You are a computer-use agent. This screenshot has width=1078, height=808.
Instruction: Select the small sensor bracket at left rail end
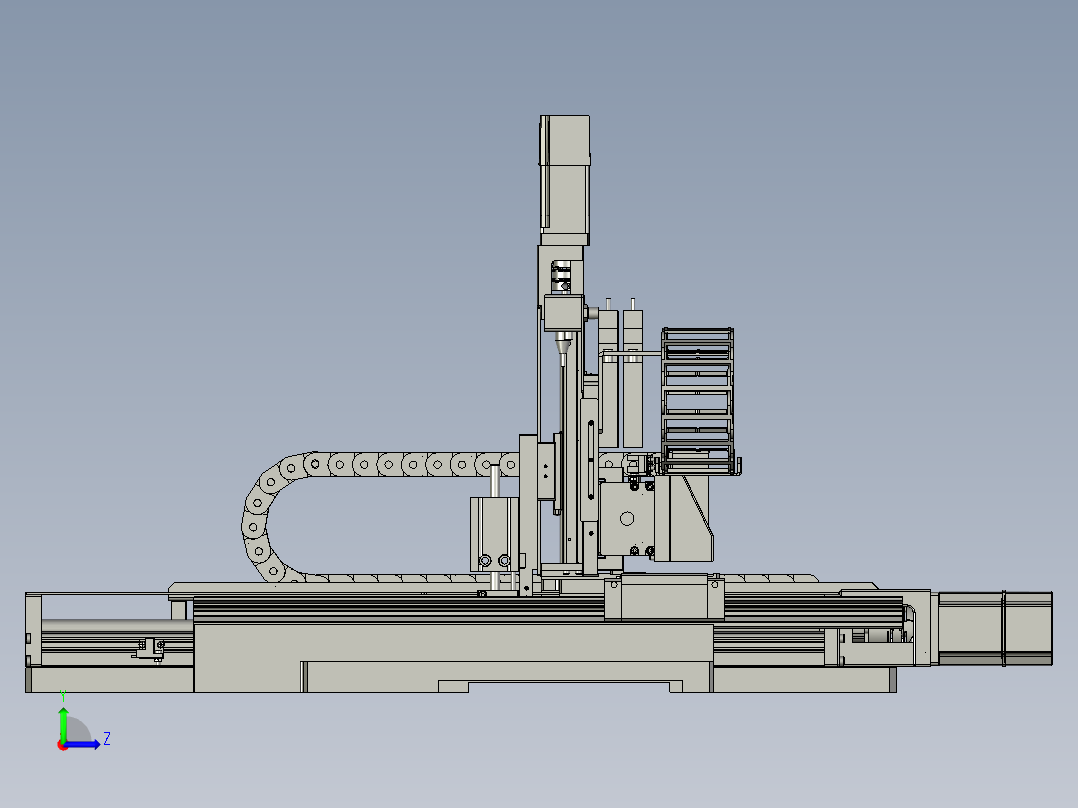pos(150,648)
